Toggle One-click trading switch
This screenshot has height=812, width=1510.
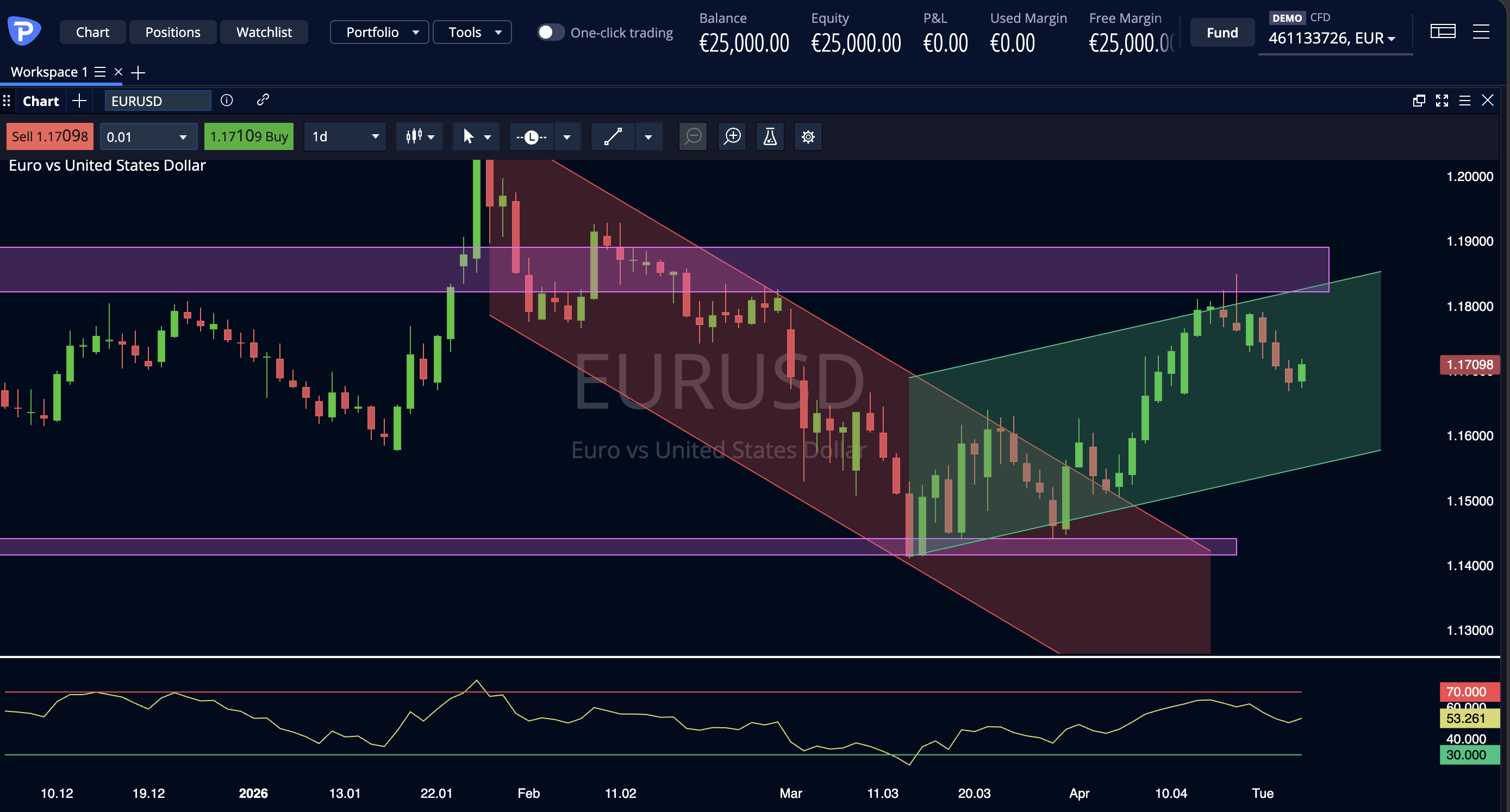550,32
